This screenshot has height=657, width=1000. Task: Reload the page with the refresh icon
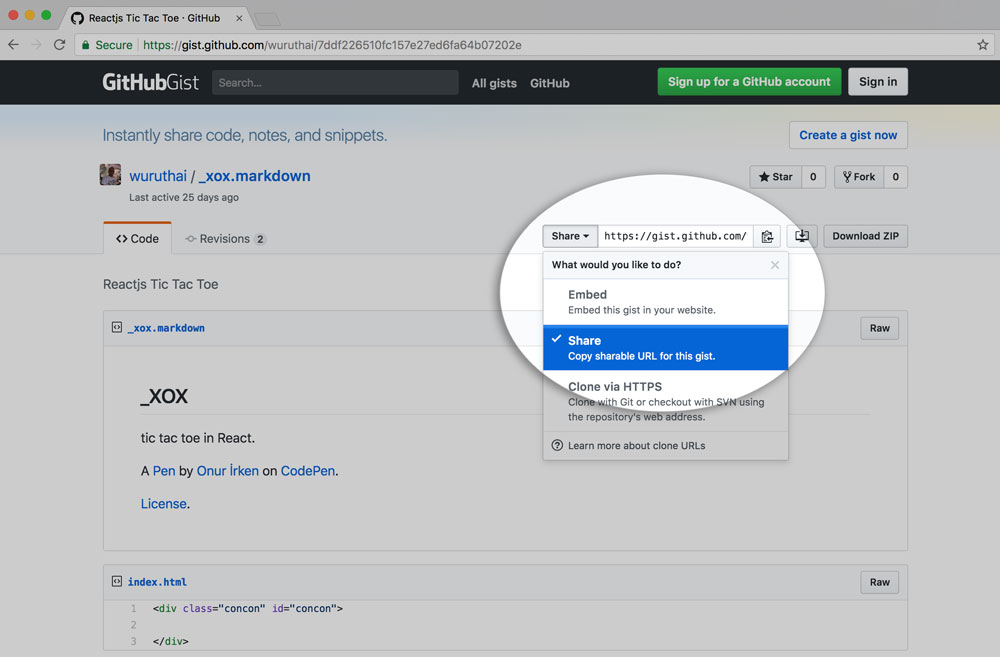pos(59,45)
